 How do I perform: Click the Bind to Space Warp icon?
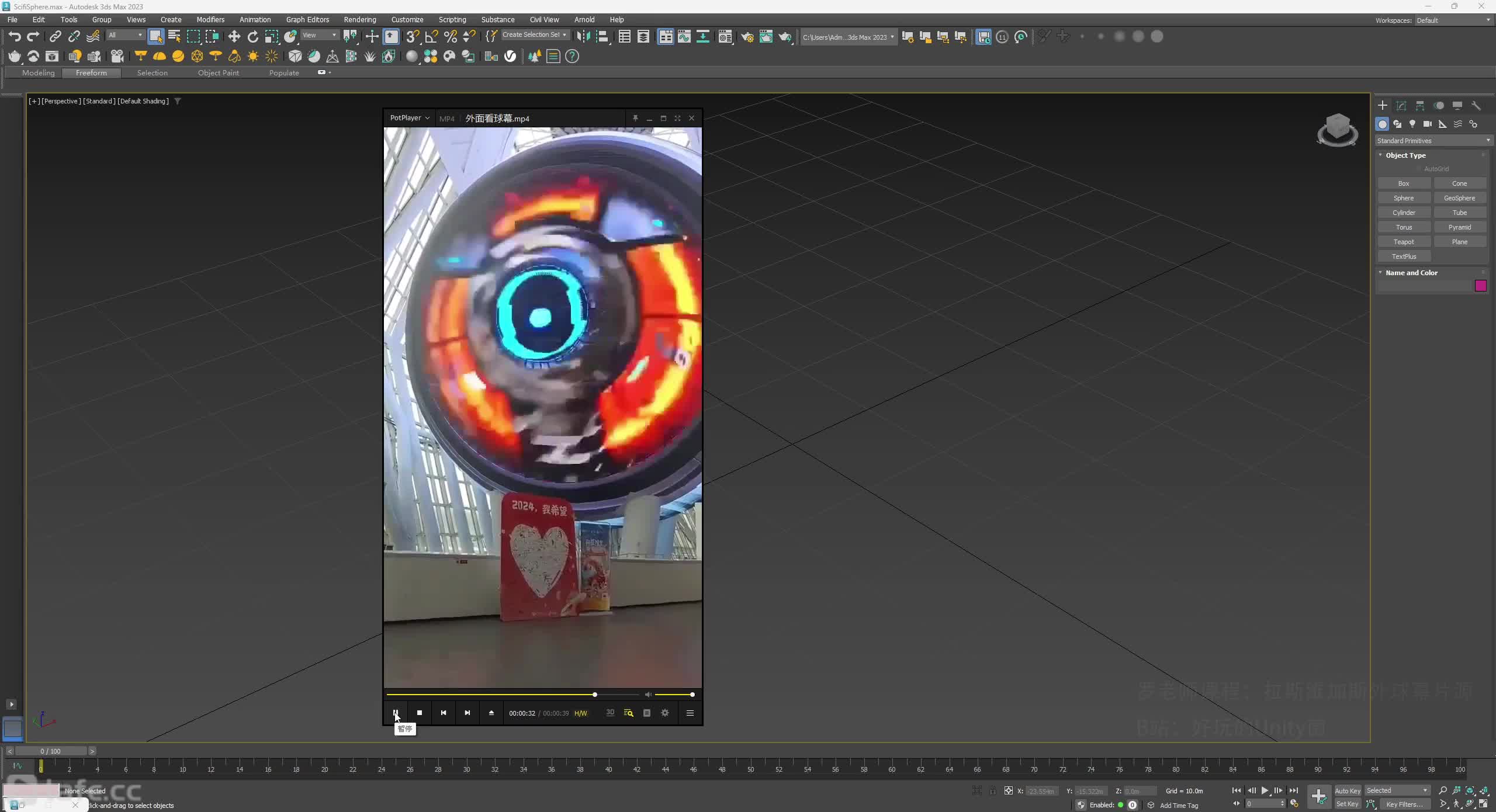pyautogui.click(x=93, y=37)
